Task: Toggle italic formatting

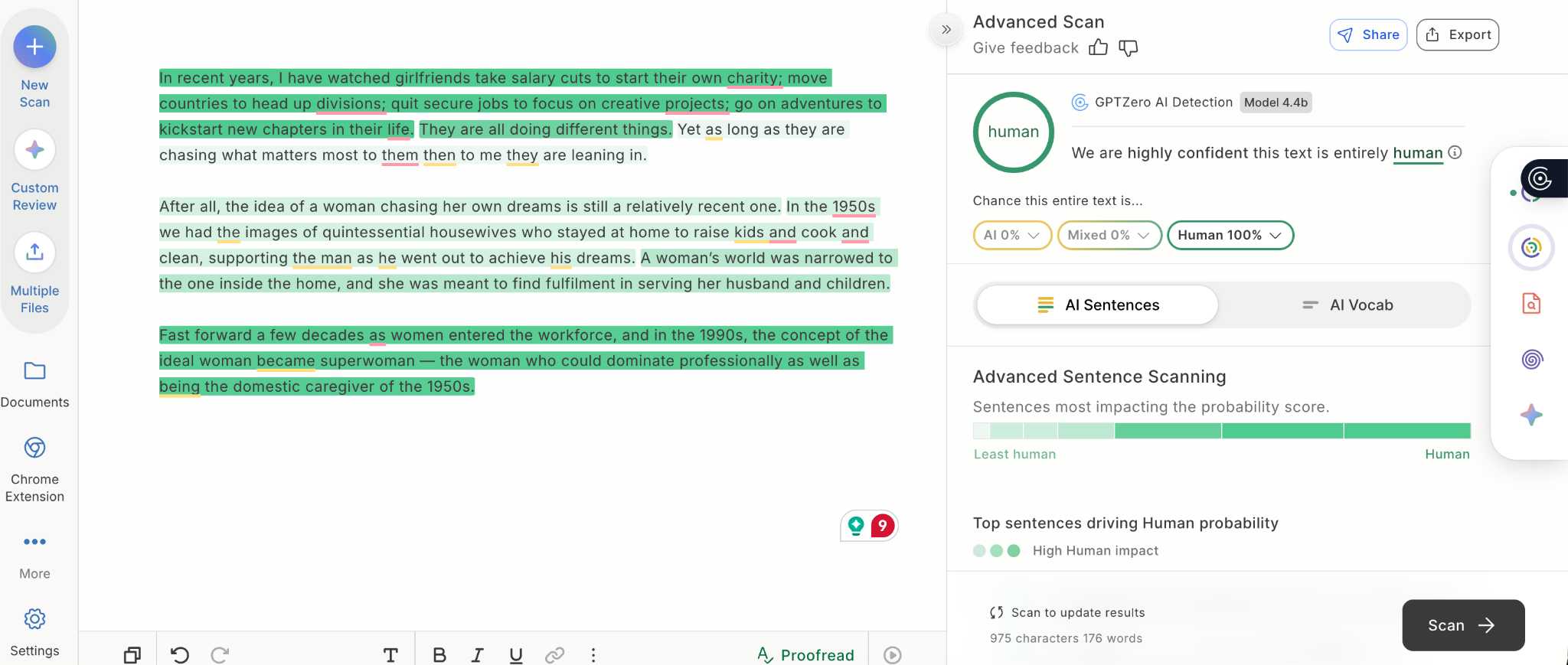Action: (477, 655)
